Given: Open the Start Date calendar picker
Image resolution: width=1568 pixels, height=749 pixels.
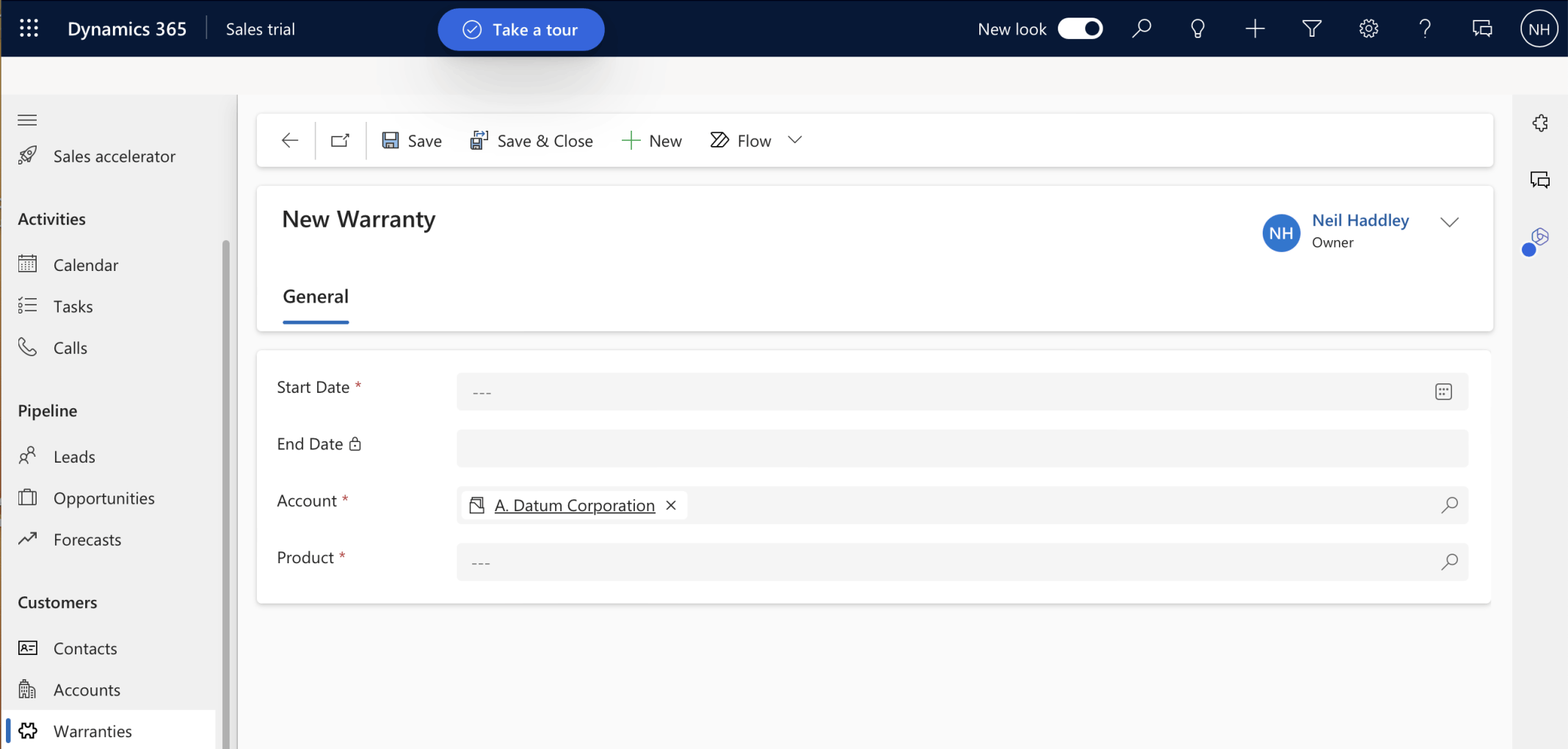Looking at the screenshot, I should click(x=1443, y=391).
